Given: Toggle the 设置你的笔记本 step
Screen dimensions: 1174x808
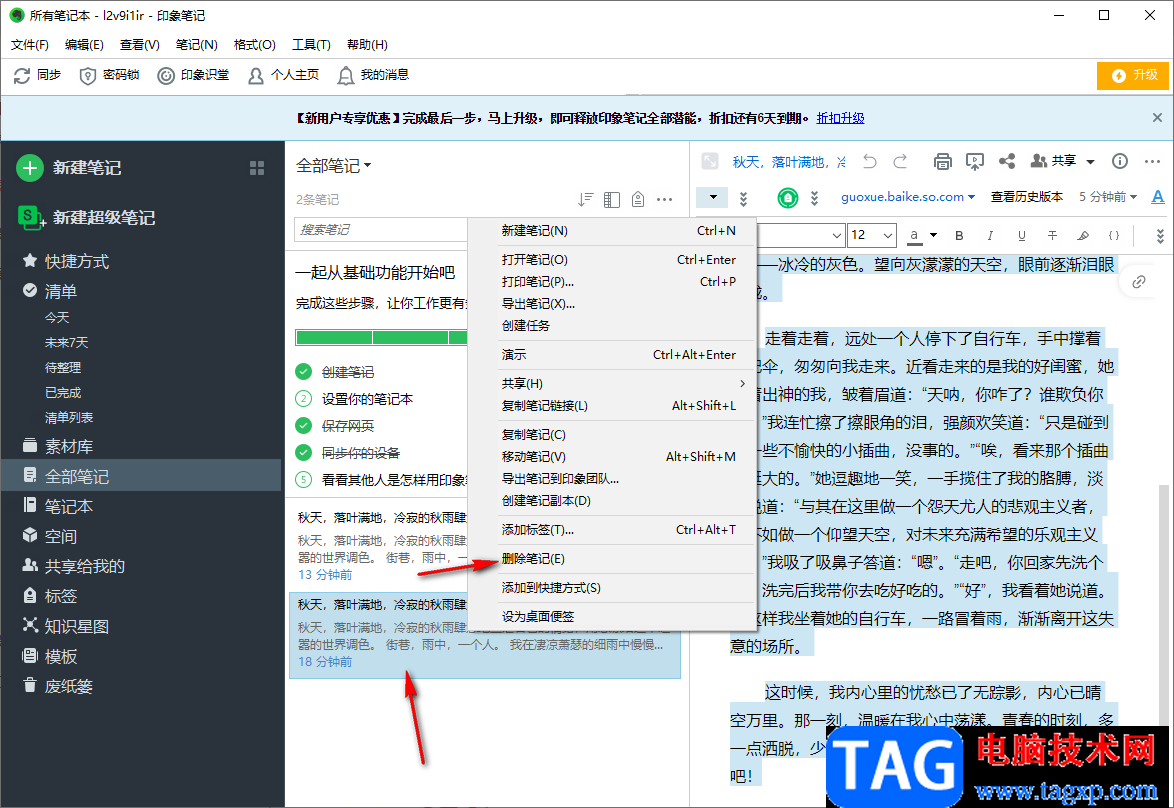Looking at the screenshot, I should coord(303,398).
